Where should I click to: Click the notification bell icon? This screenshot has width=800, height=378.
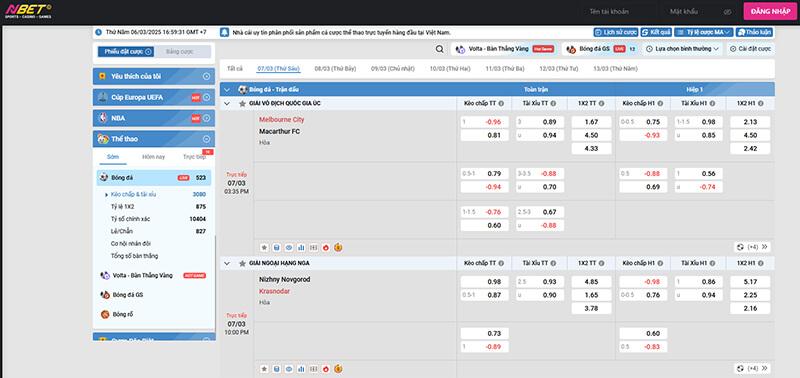(x=224, y=32)
